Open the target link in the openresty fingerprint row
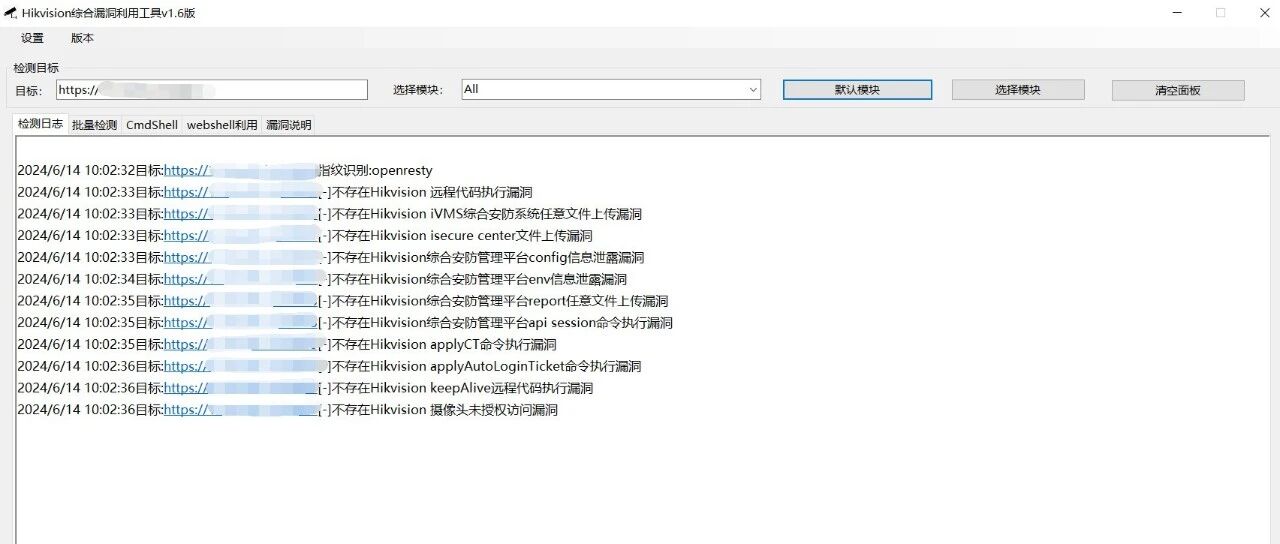 click(240, 171)
